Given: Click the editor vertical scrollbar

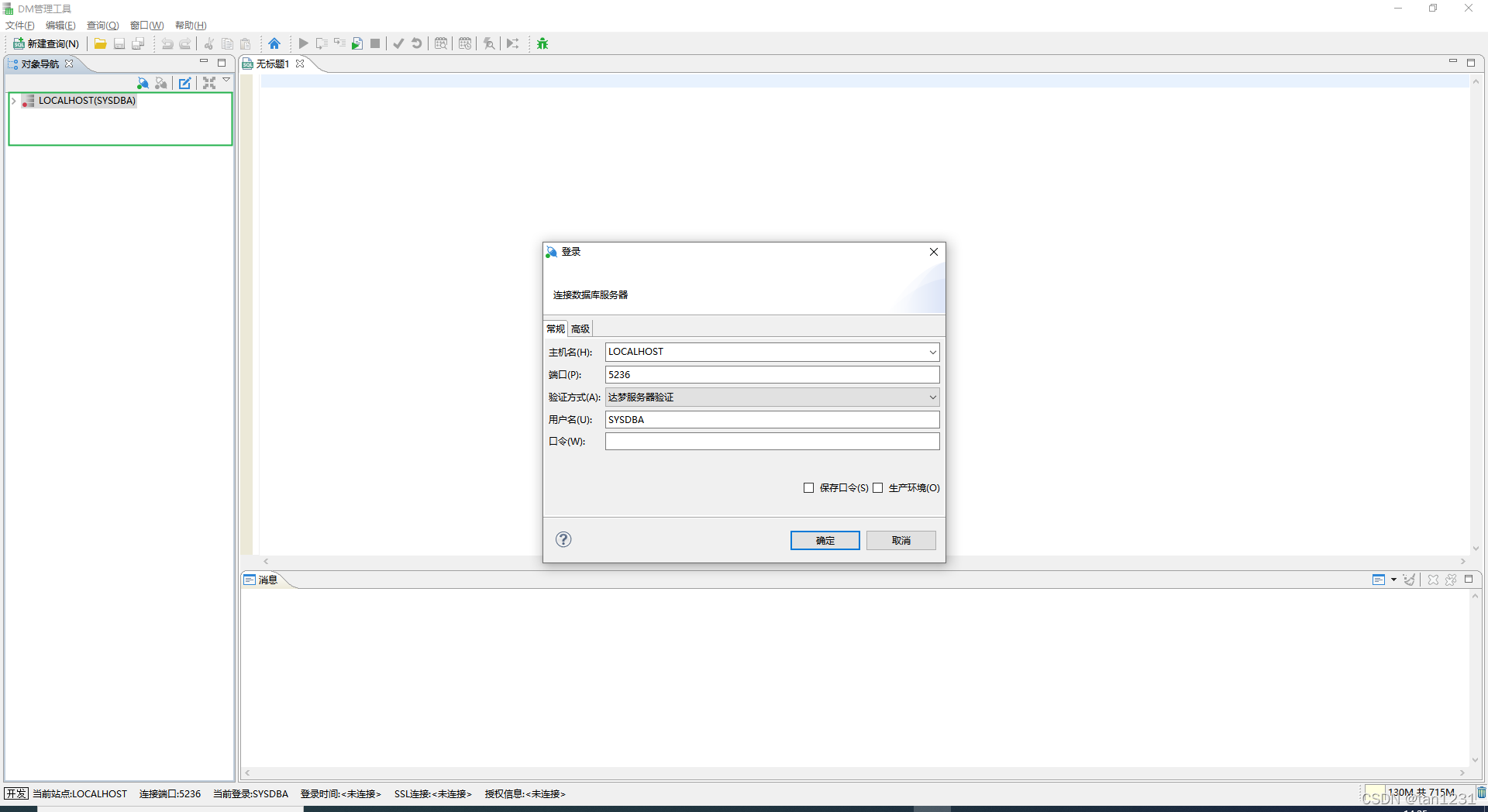Looking at the screenshot, I should (x=1476, y=314).
